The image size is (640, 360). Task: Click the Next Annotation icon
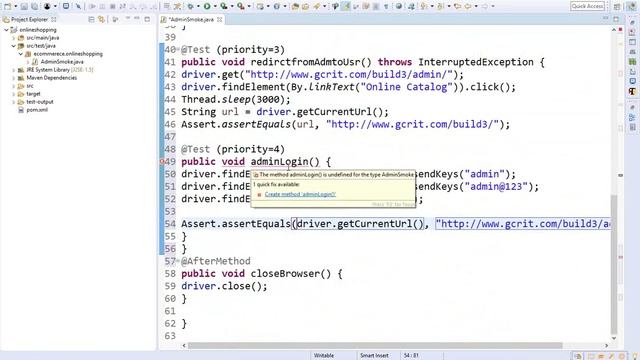point(424,6)
